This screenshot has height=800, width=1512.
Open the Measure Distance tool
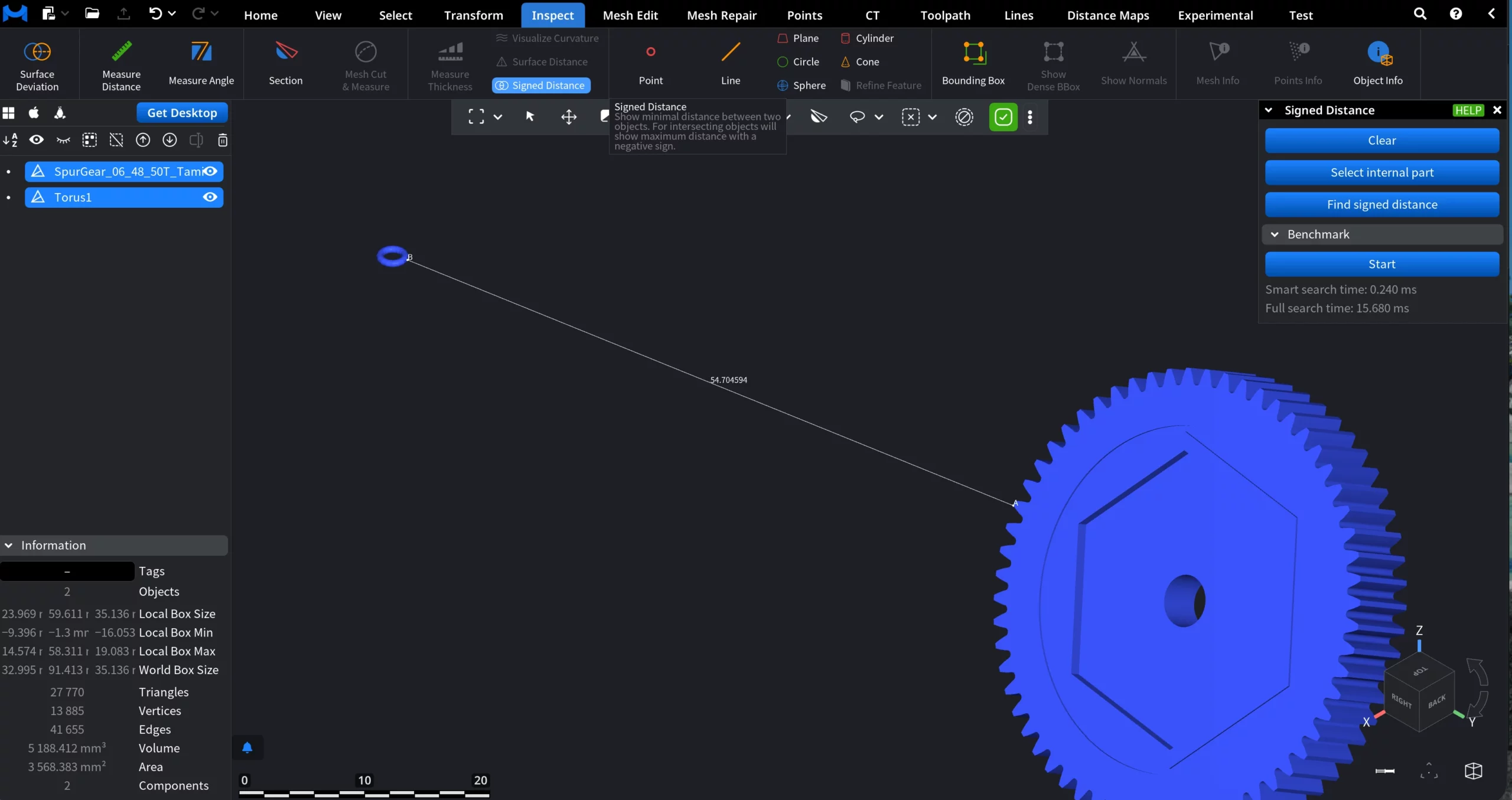(x=120, y=65)
